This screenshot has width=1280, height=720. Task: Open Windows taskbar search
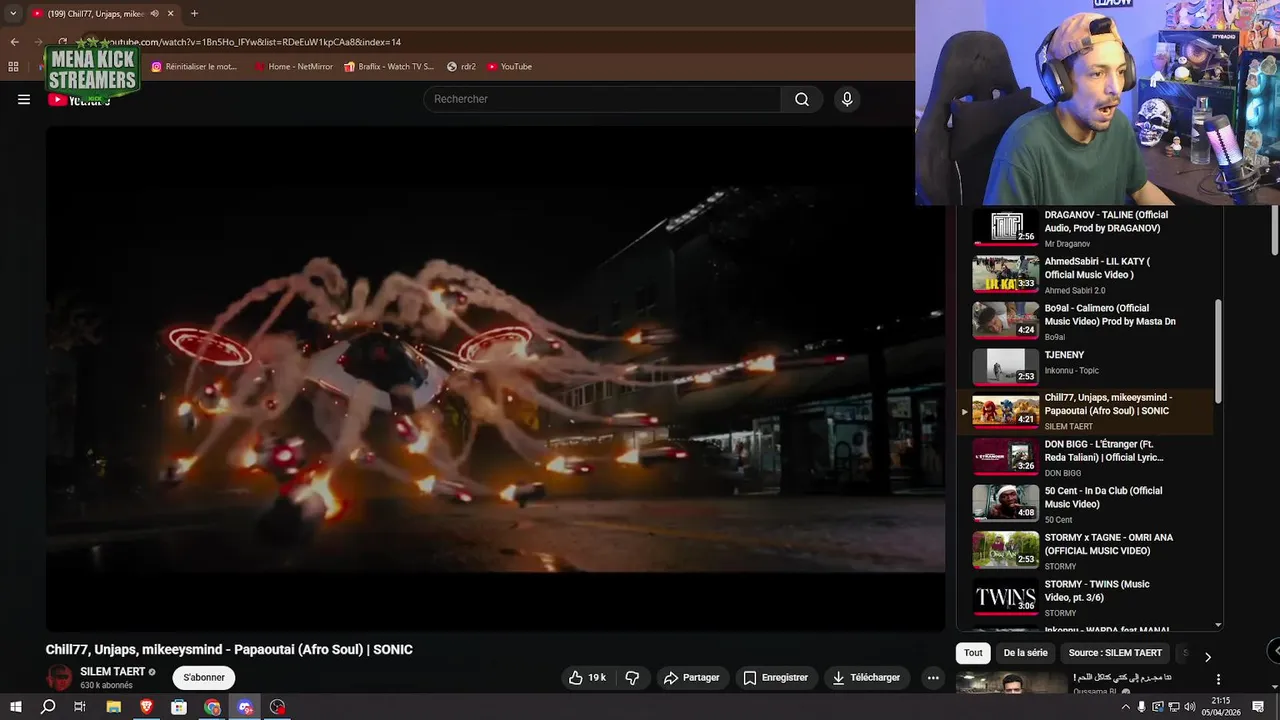[47, 707]
